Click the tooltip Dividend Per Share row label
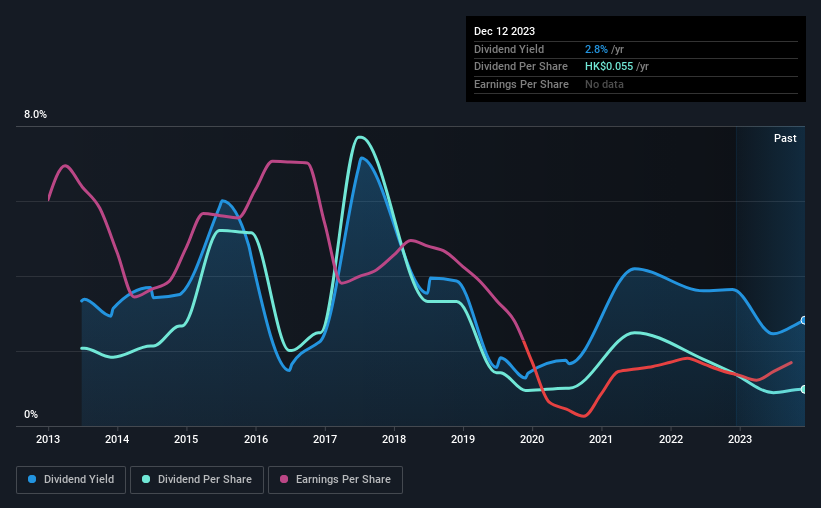Viewport: 821px width, 508px height. pyautogui.click(x=520, y=67)
